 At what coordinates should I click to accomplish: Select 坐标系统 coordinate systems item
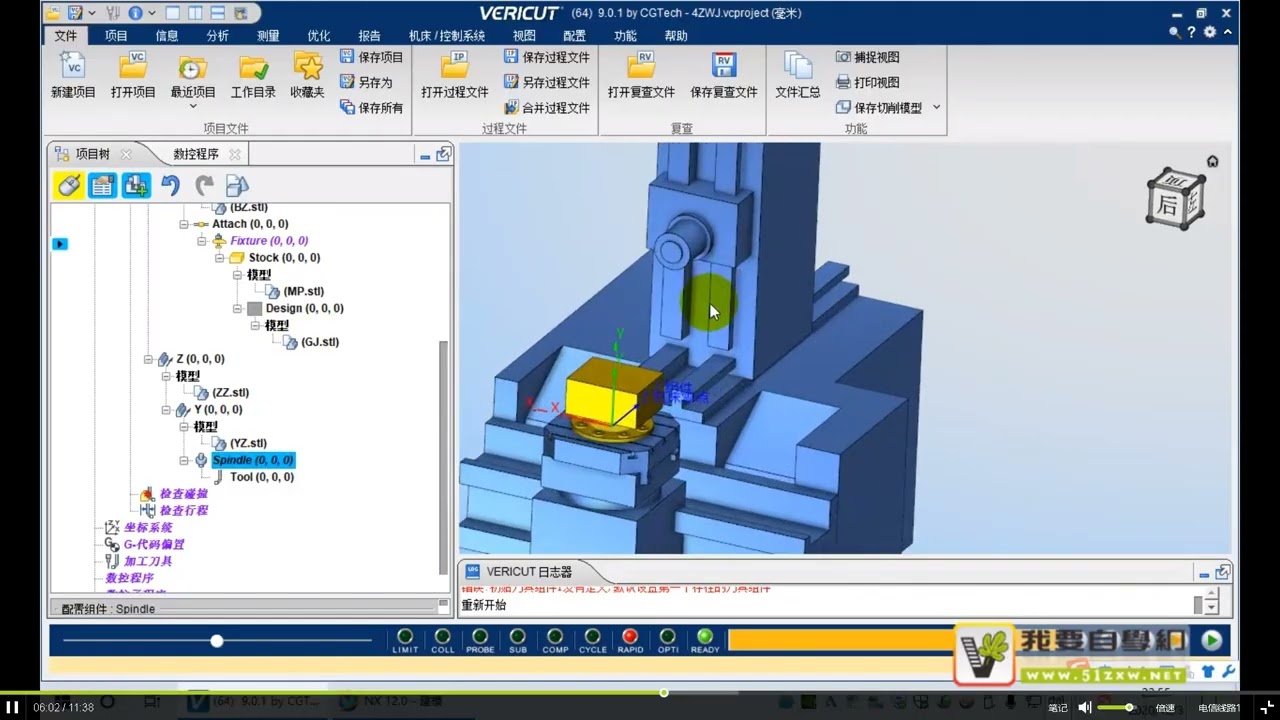click(x=148, y=528)
